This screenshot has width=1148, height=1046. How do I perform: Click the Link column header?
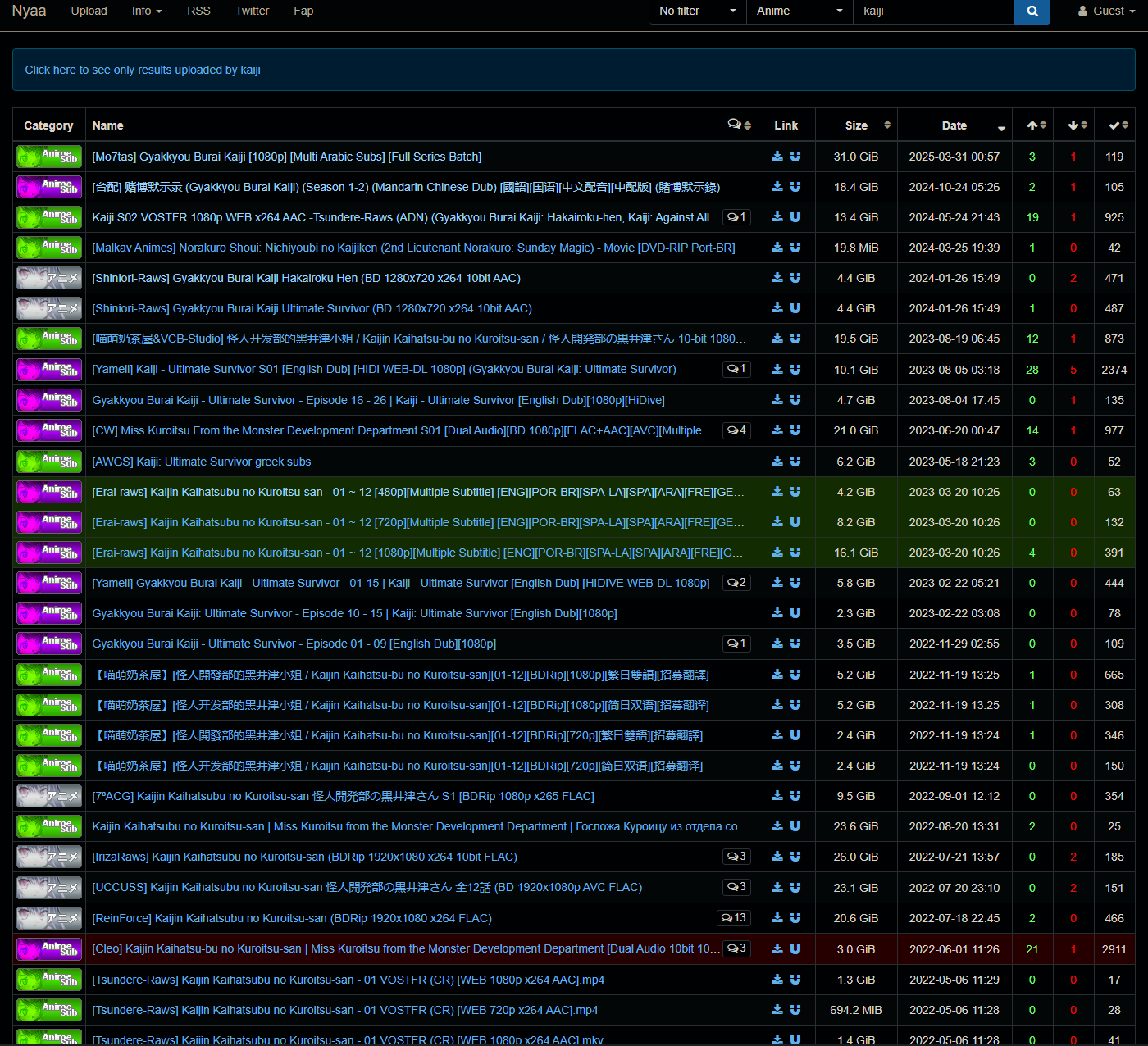786,125
